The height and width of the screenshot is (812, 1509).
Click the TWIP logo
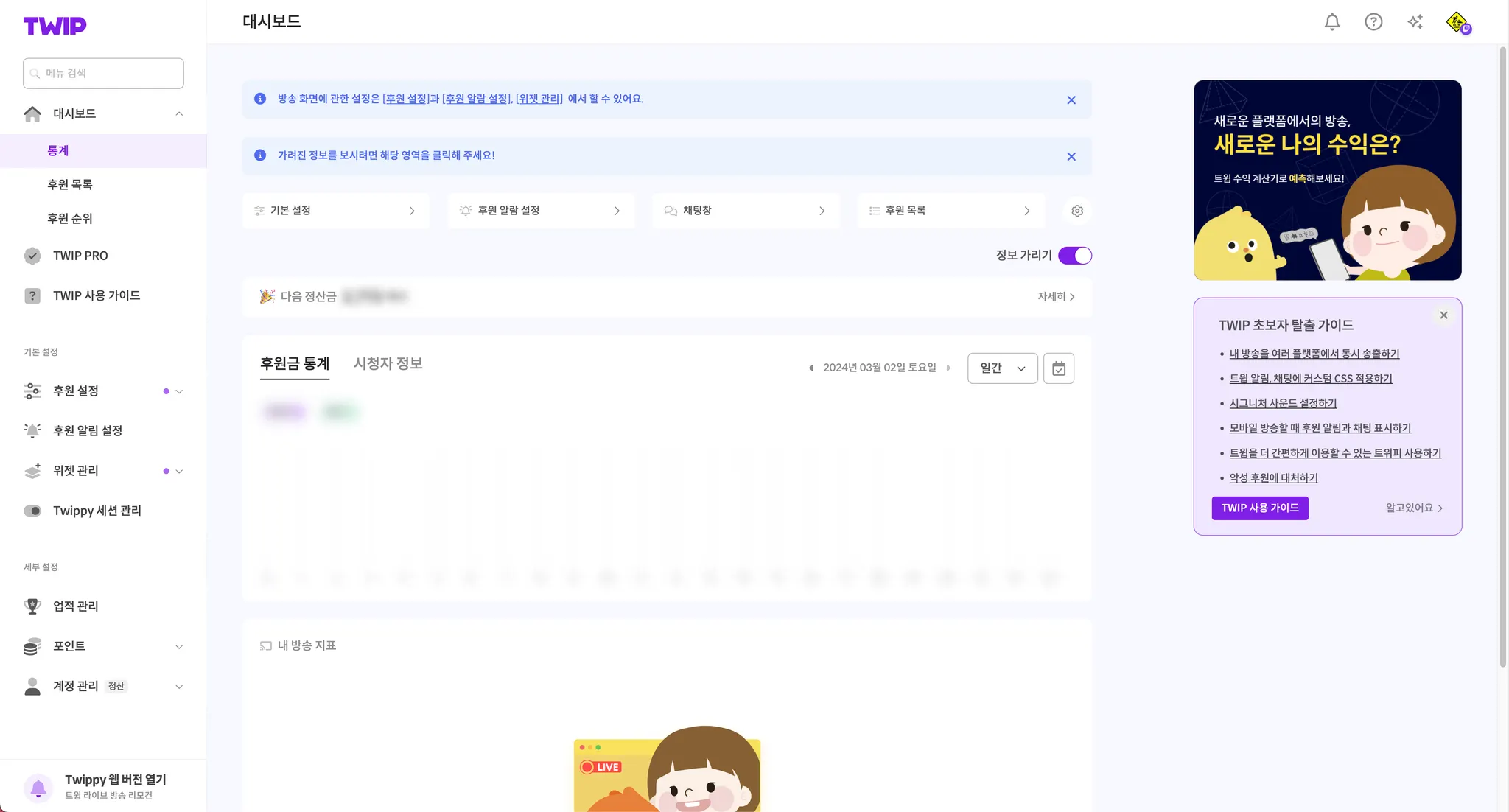tap(55, 27)
